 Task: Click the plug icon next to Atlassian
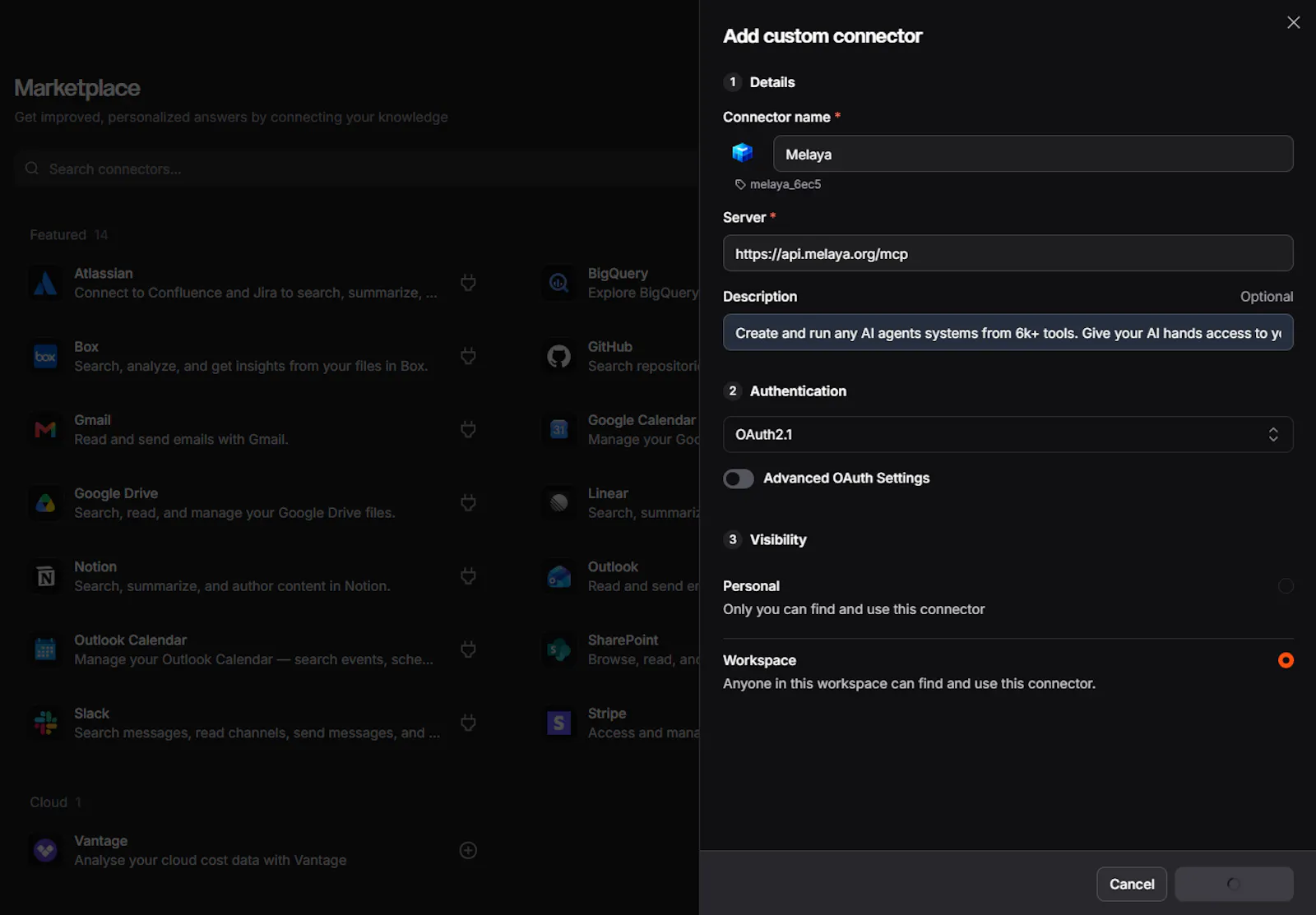[x=468, y=283]
